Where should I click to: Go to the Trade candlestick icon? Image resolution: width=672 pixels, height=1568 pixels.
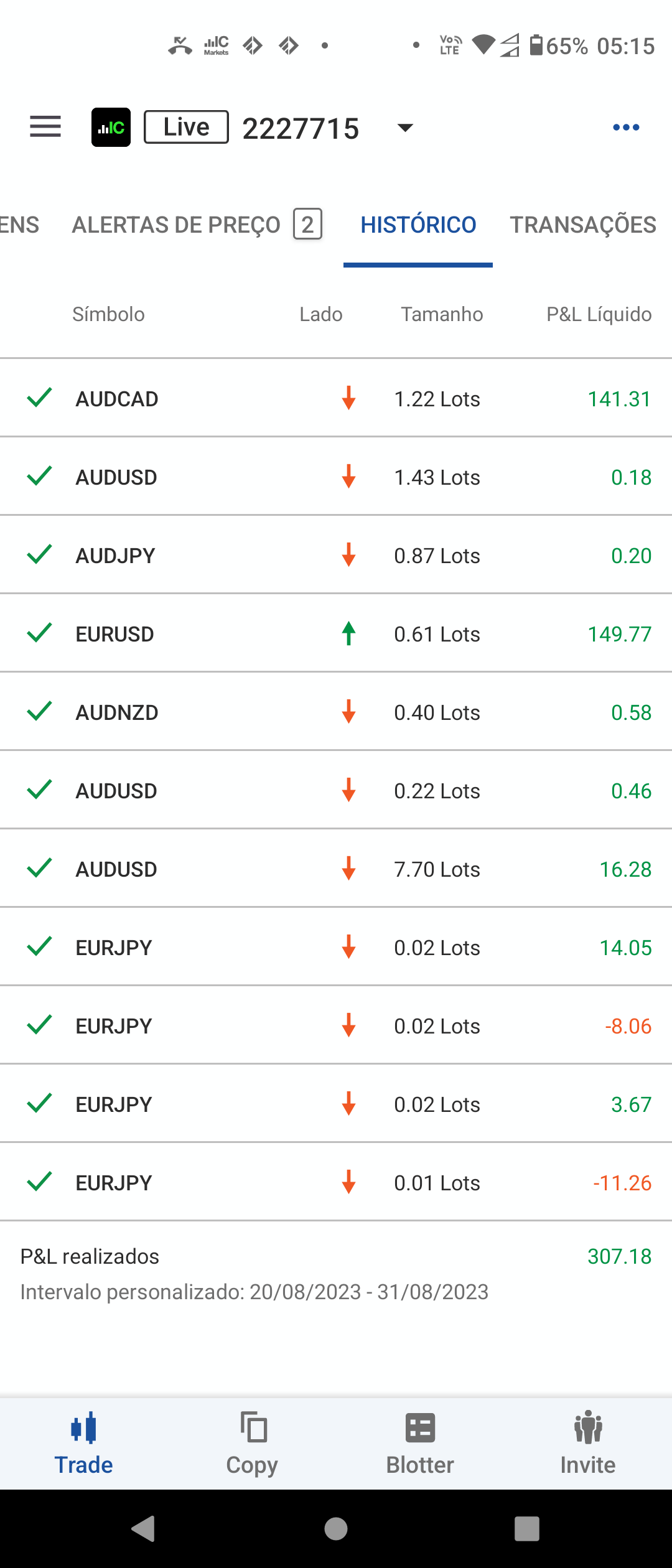84,1427
